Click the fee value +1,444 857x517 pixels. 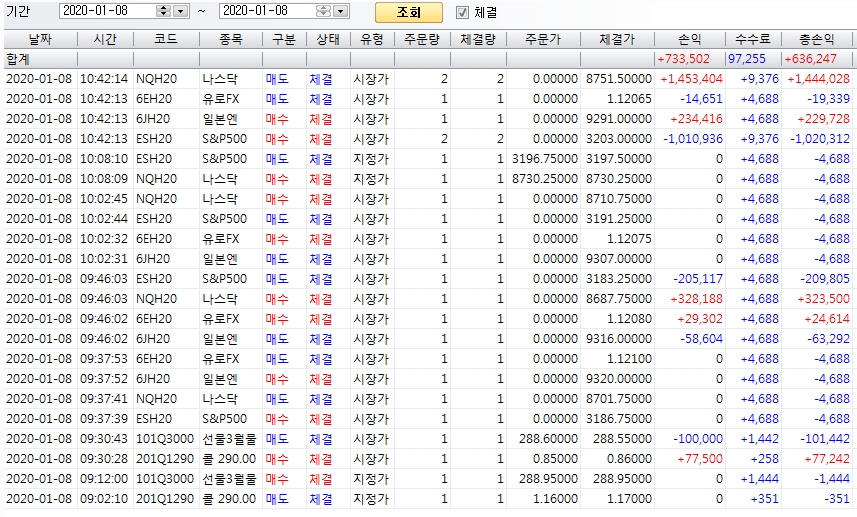(x=760, y=479)
